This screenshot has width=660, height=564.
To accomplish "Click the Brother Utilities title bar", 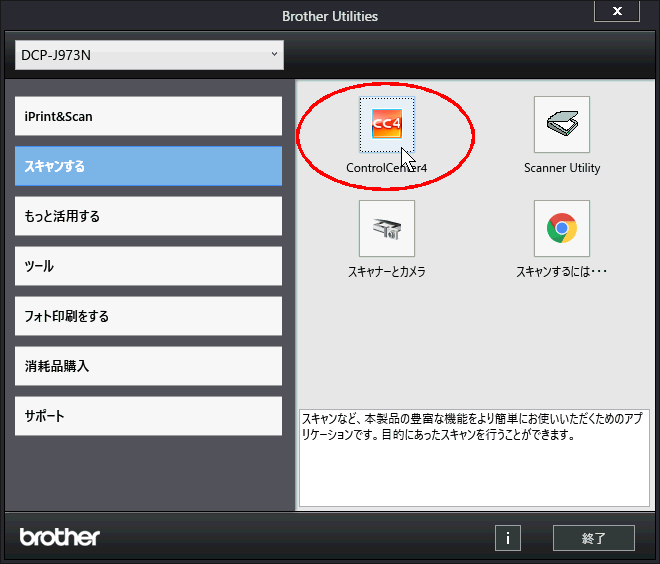I will [x=330, y=16].
